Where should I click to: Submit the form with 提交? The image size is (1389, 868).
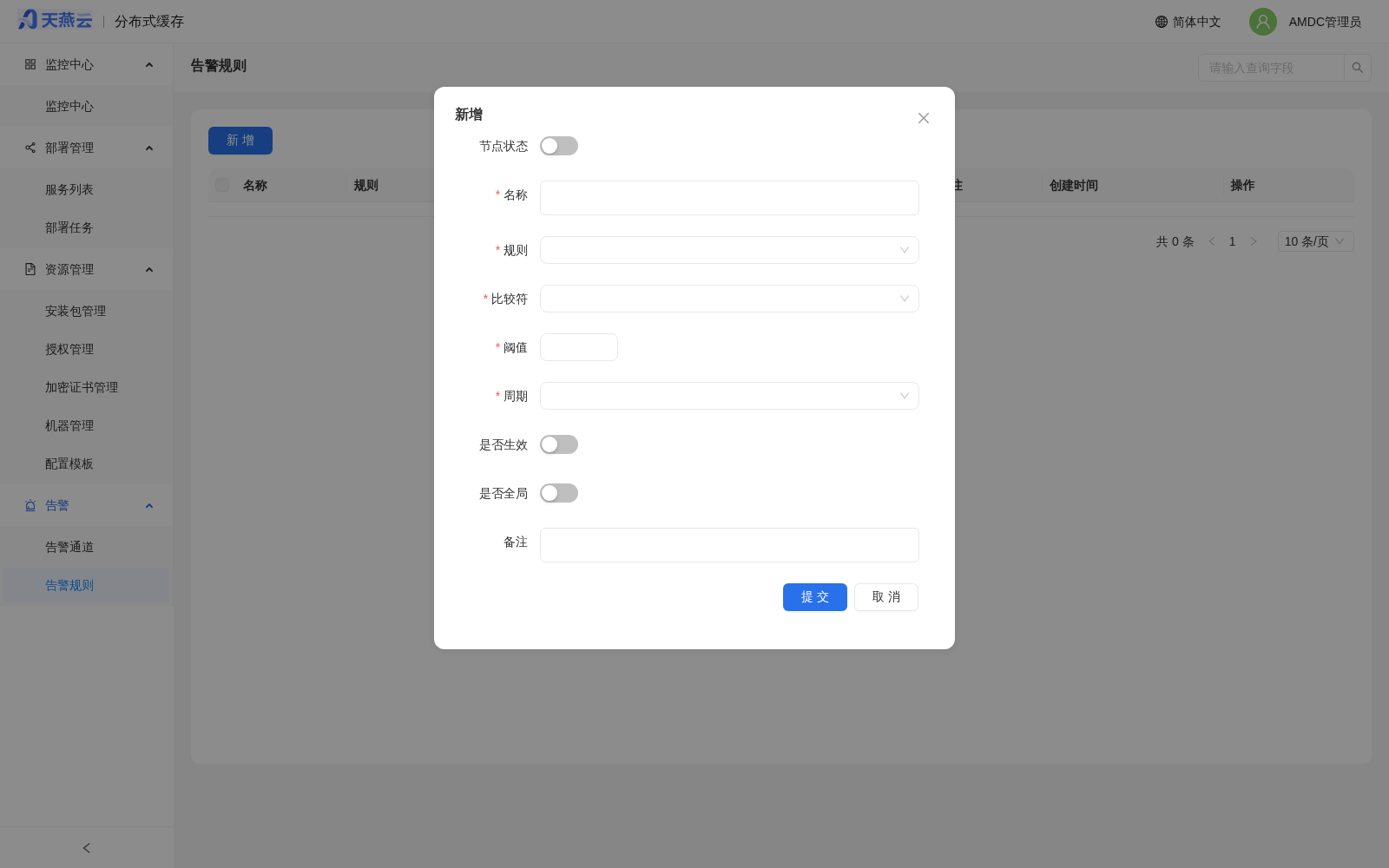coord(815,597)
